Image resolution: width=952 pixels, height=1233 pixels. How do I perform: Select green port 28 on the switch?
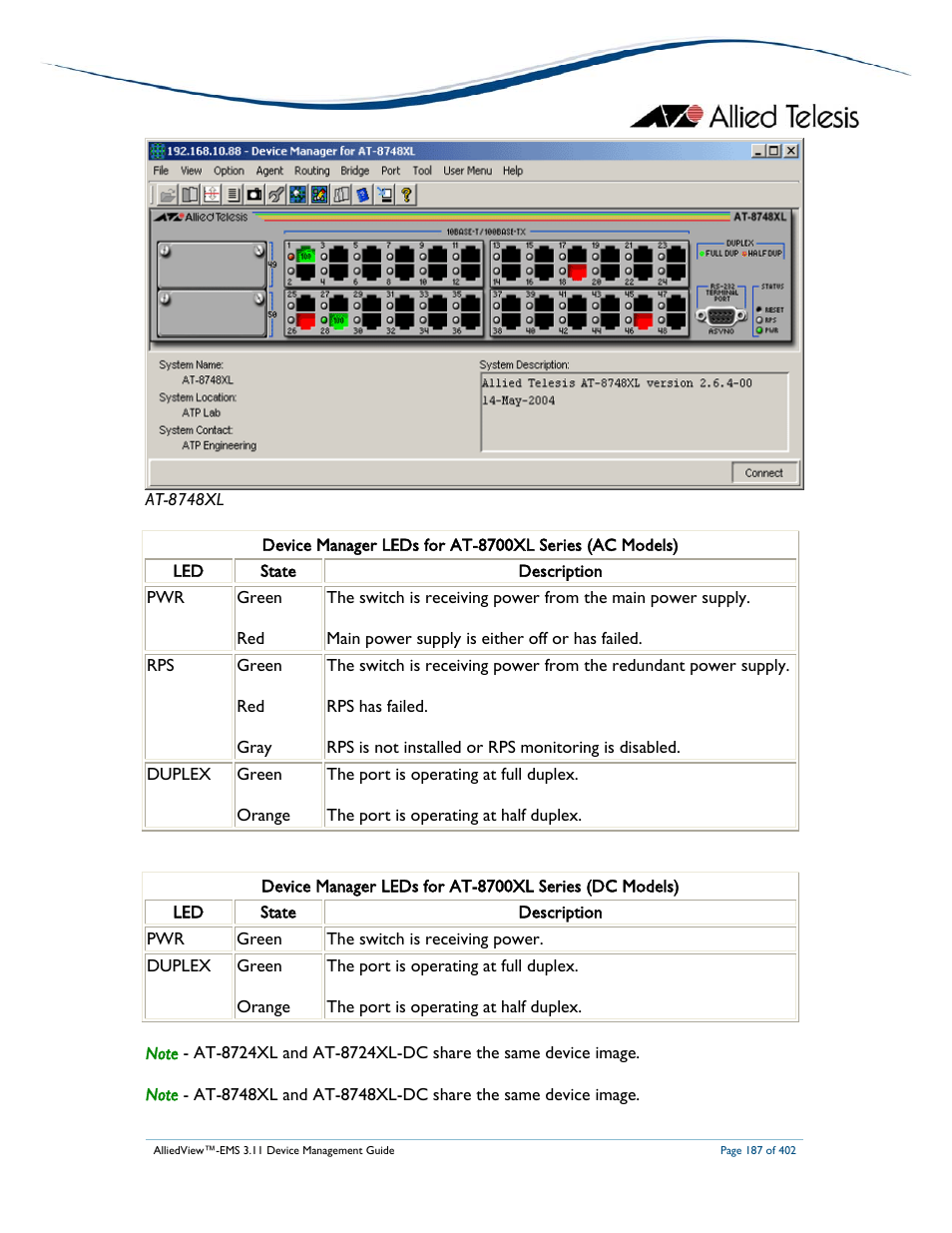point(338,319)
